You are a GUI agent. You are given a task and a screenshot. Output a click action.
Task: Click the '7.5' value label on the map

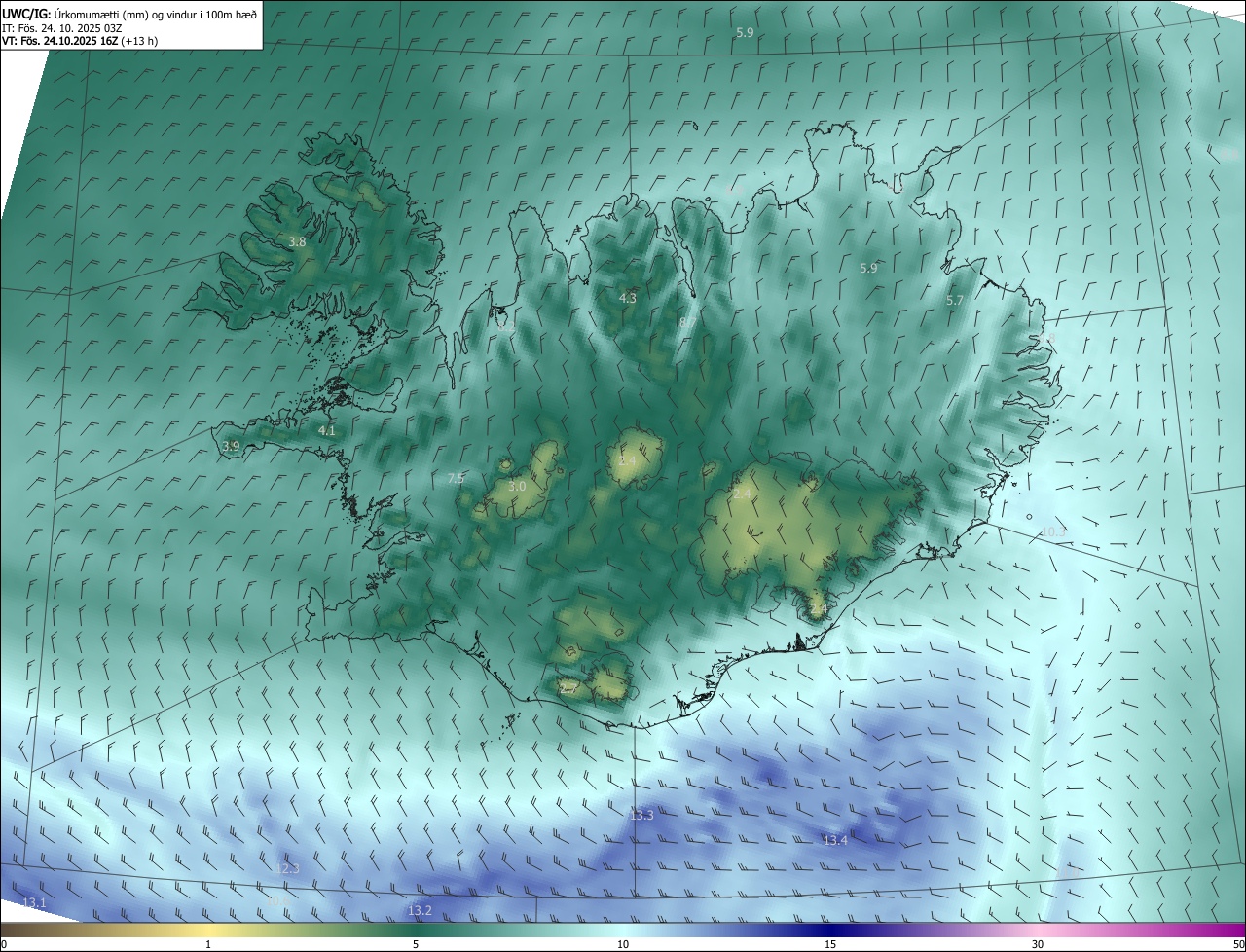[x=456, y=478]
